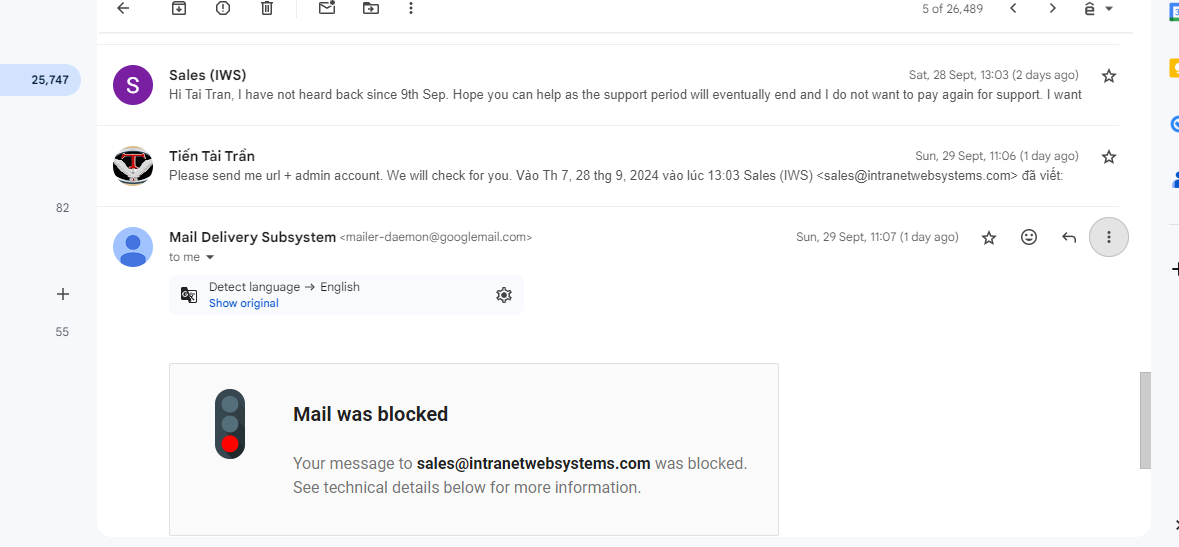The height and width of the screenshot is (547, 1179).
Task: Open translation settings gear
Action: coord(504,295)
